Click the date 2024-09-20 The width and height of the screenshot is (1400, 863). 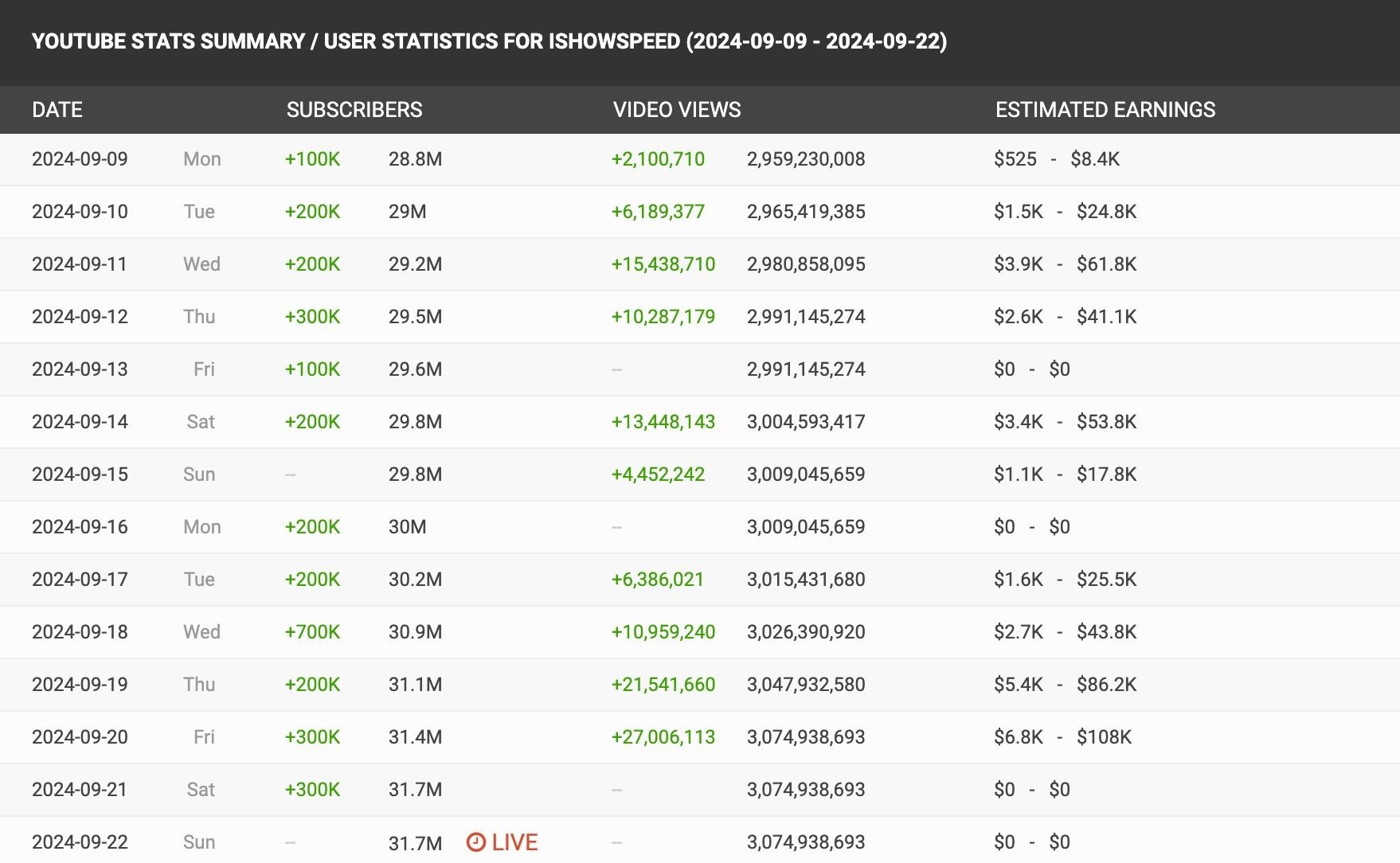[80, 737]
